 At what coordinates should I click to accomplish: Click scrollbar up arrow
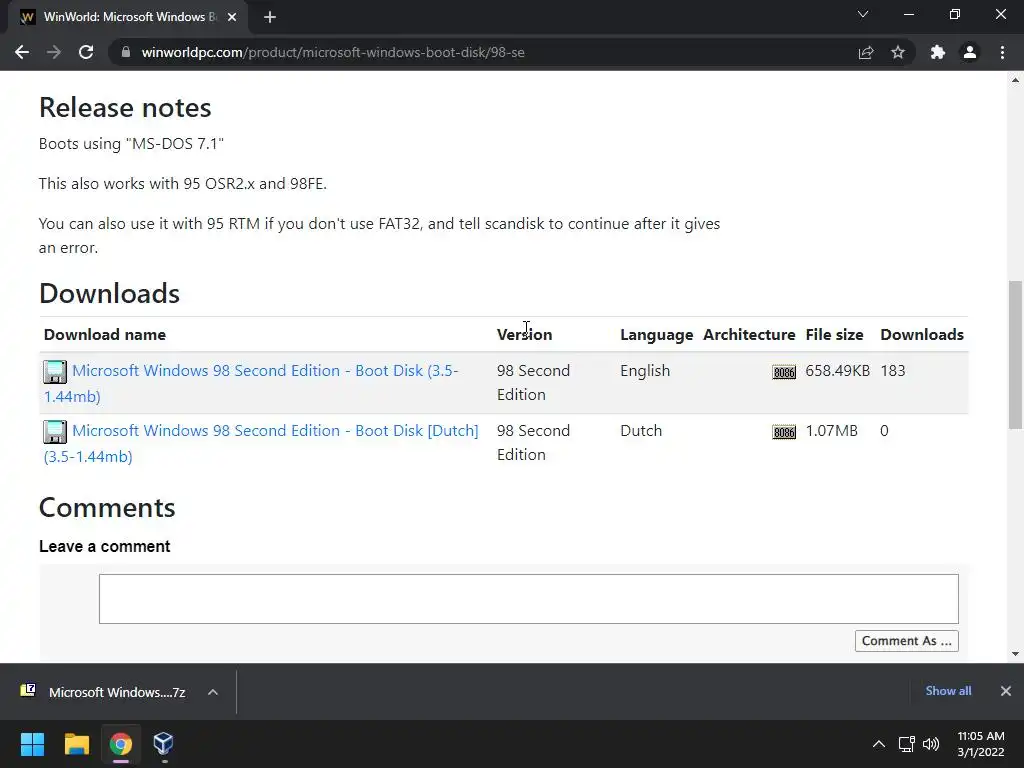pyautogui.click(x=1015, y=80)
